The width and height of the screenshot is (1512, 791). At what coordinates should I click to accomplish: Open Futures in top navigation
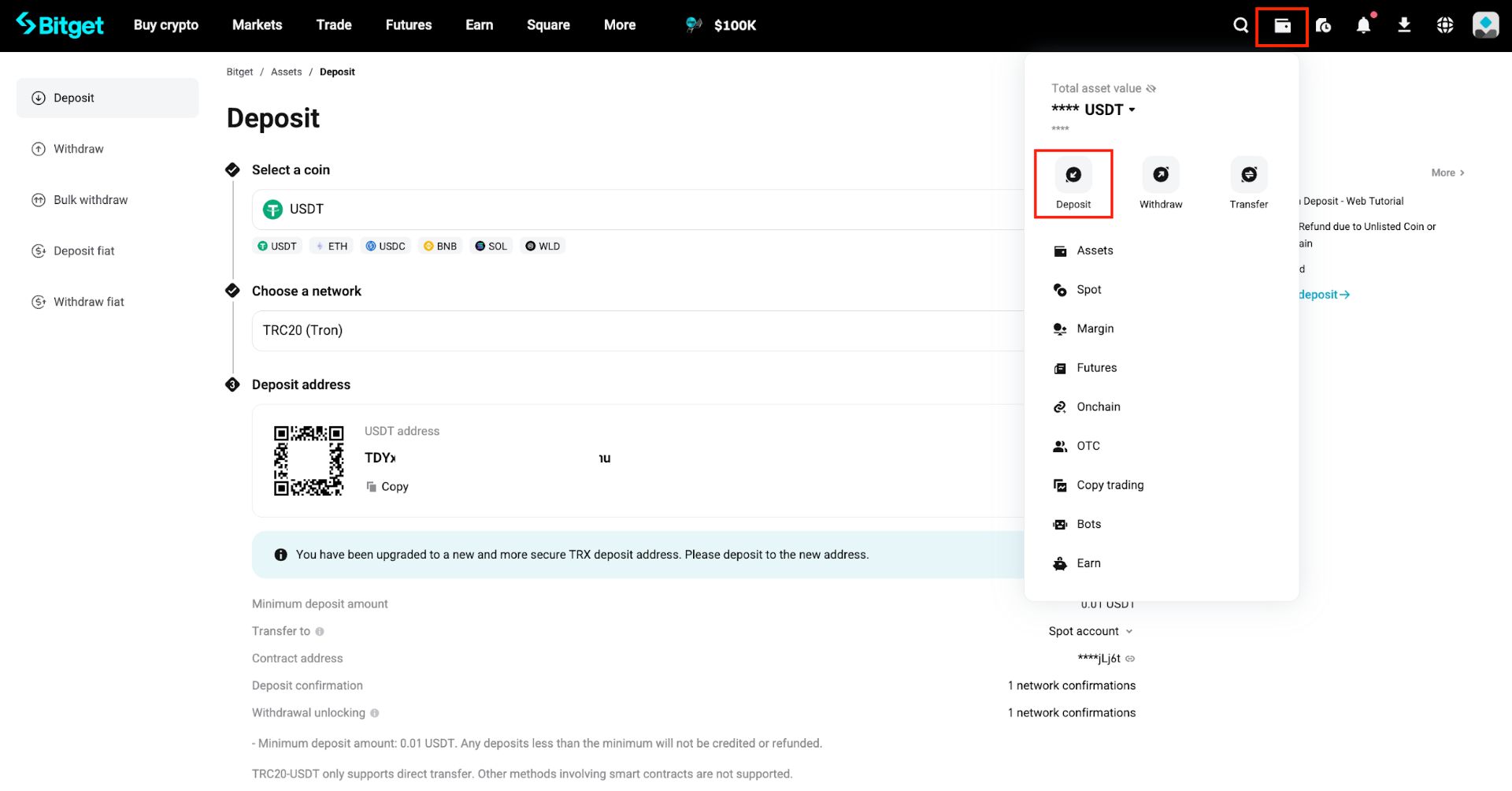[409, 25]
